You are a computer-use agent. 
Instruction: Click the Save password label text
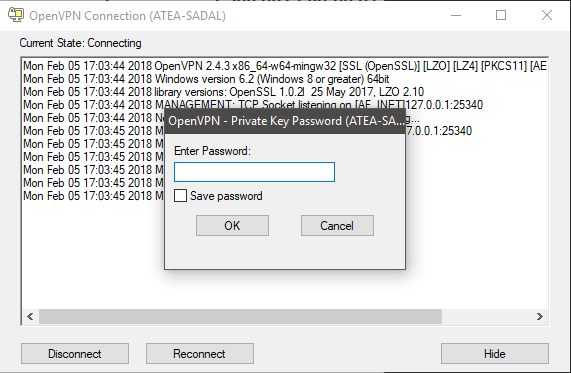[x=226, y=196]
